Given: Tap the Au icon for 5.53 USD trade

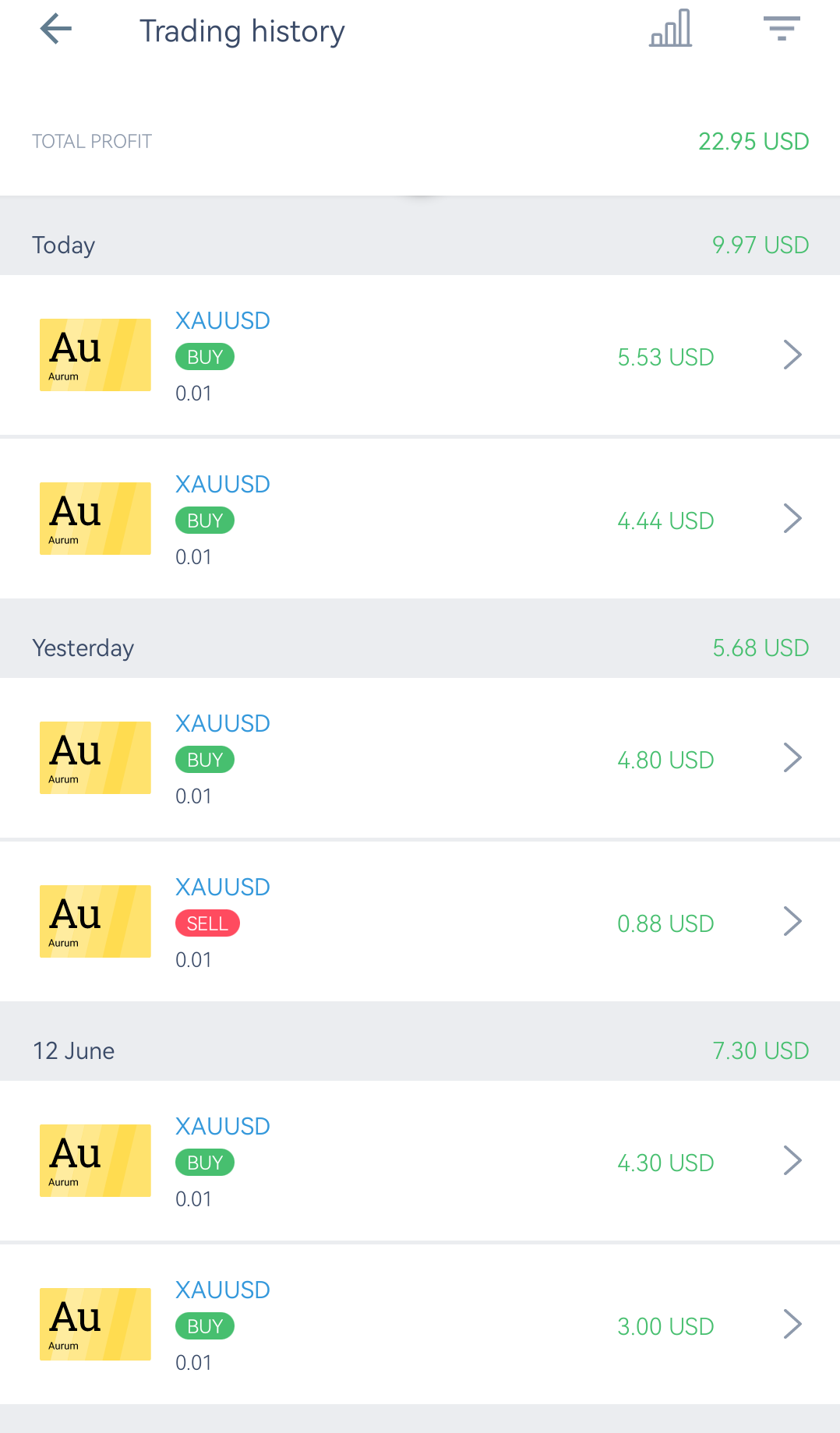Looking at the screenshot, I should point(95,355).
